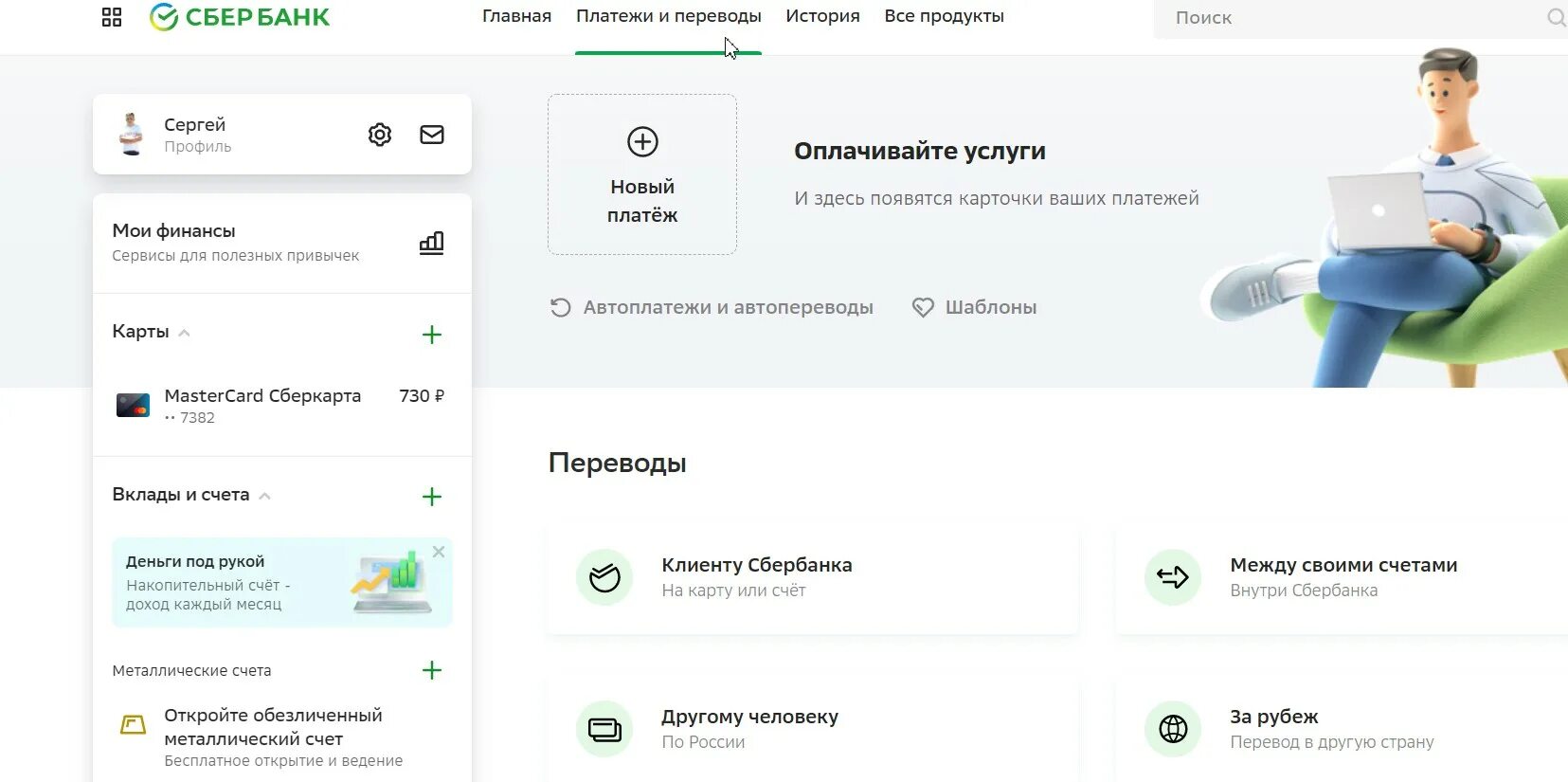Go to the Главная tab

tap(516, 16)
